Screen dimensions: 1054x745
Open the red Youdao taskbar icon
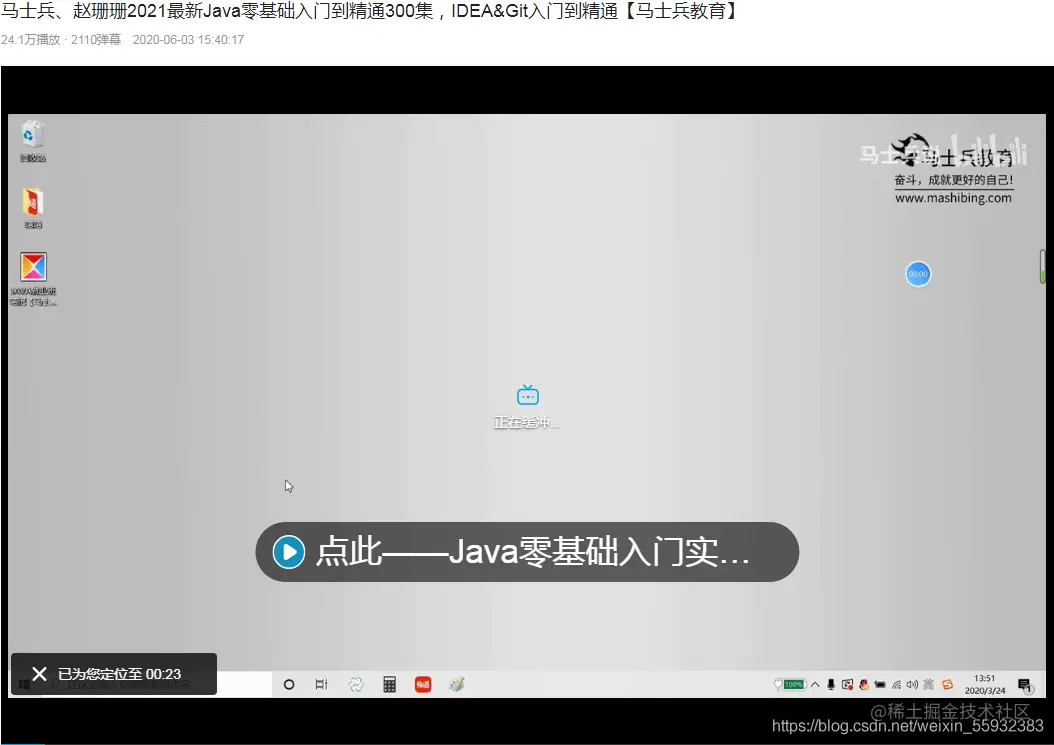[x=423, y=684]
